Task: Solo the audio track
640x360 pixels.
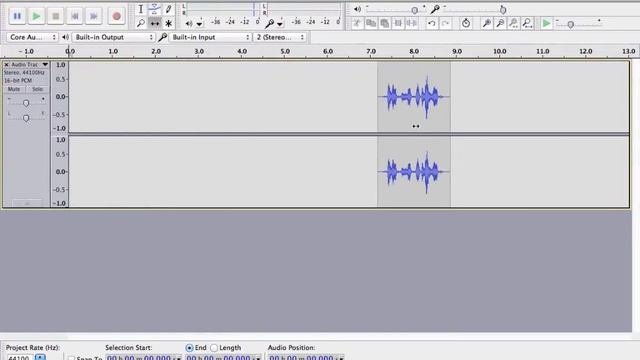Action: (x=37, y=89)
